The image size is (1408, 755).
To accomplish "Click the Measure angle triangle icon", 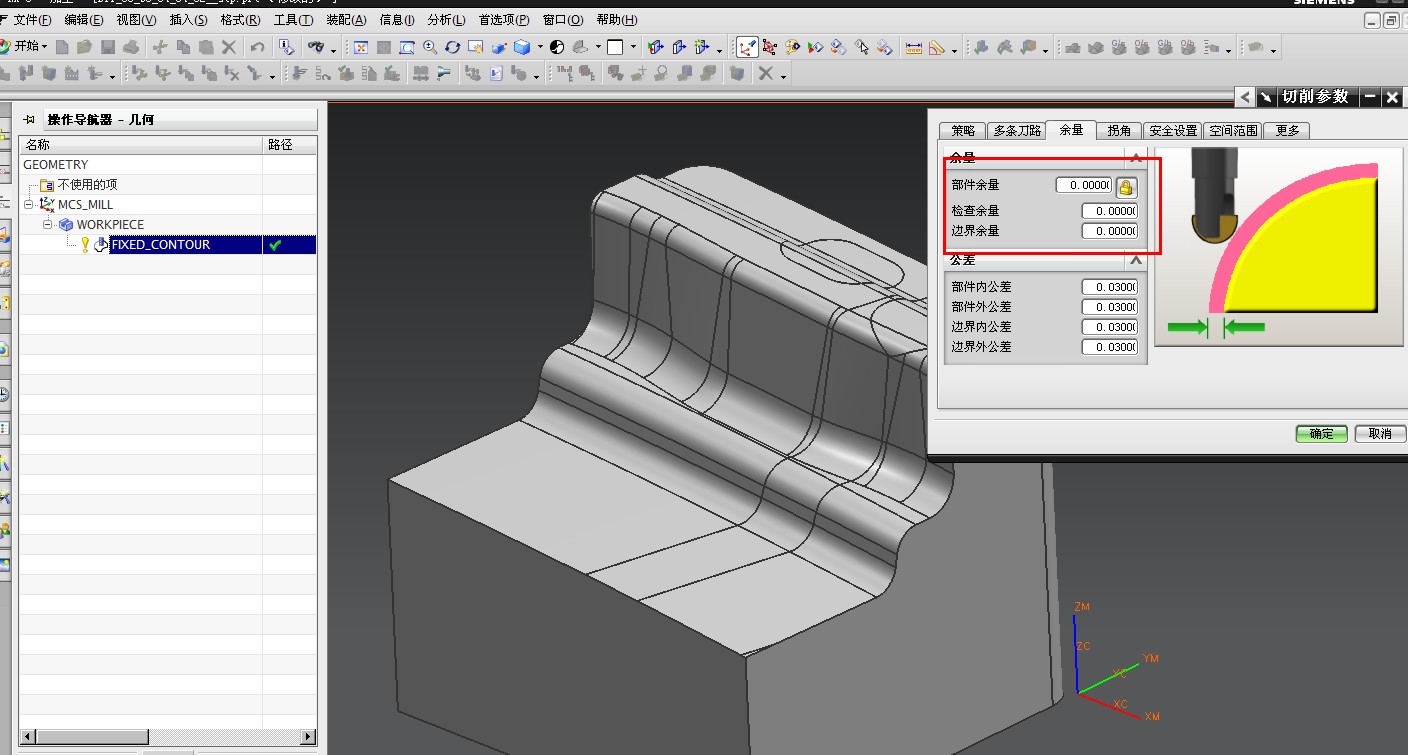I will tap(937, 48).
